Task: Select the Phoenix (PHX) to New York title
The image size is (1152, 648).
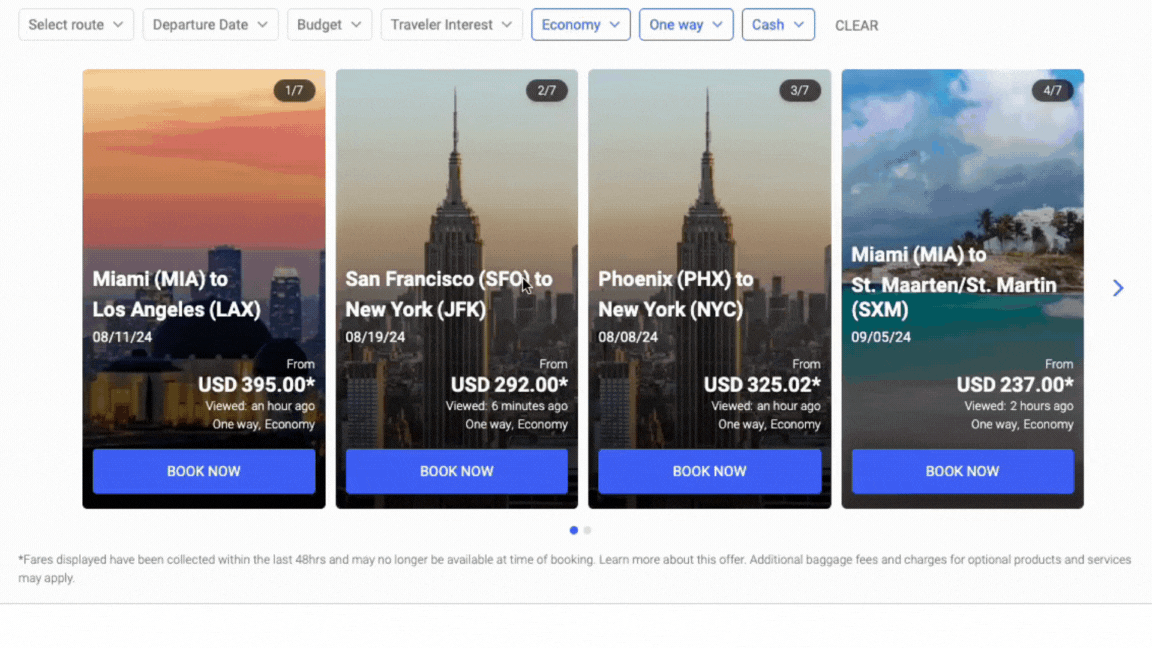Action: click(x=676, y=294)
